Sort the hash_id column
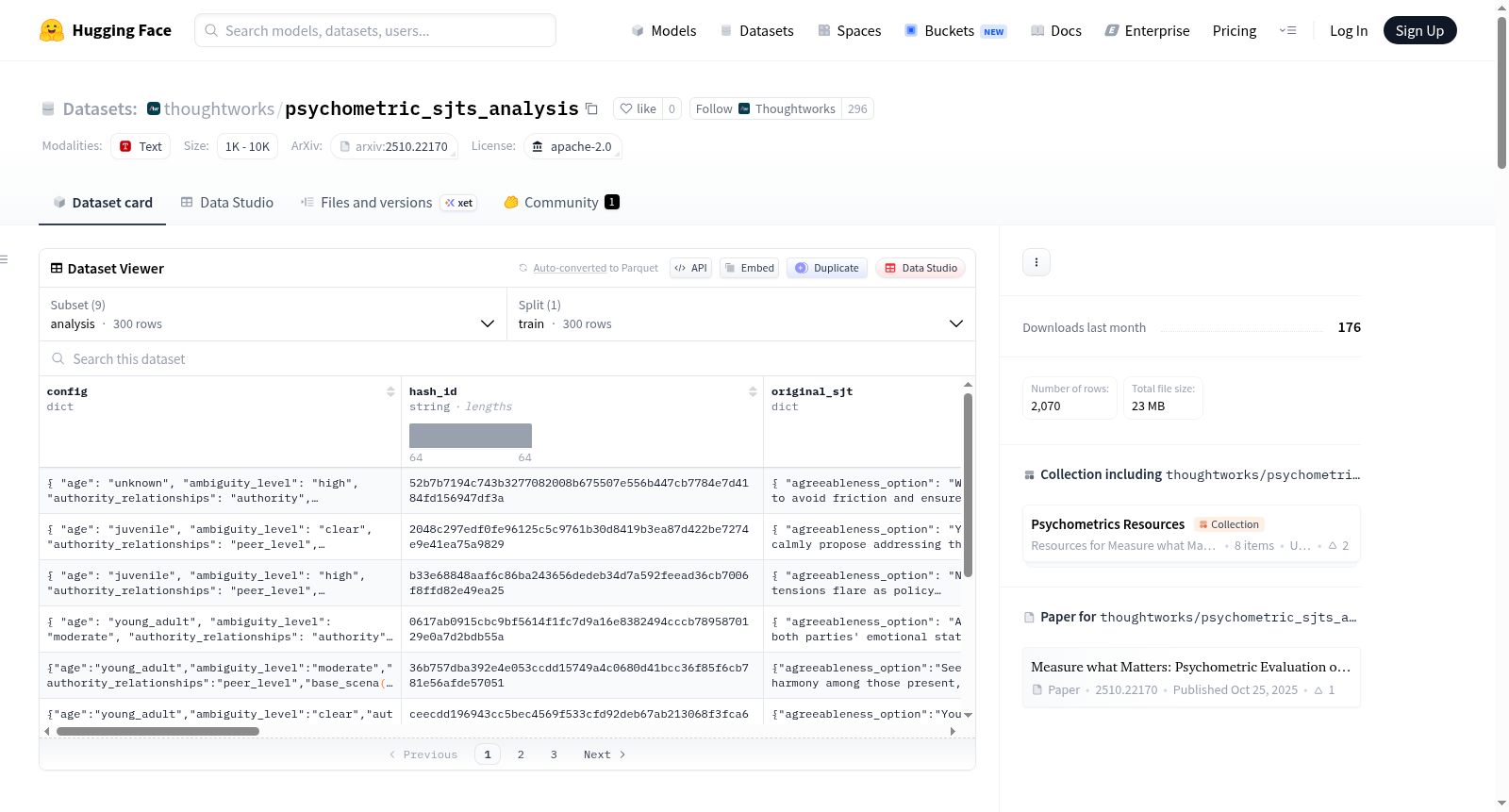Screen dimensions: 1509x812 pos(753,391)
